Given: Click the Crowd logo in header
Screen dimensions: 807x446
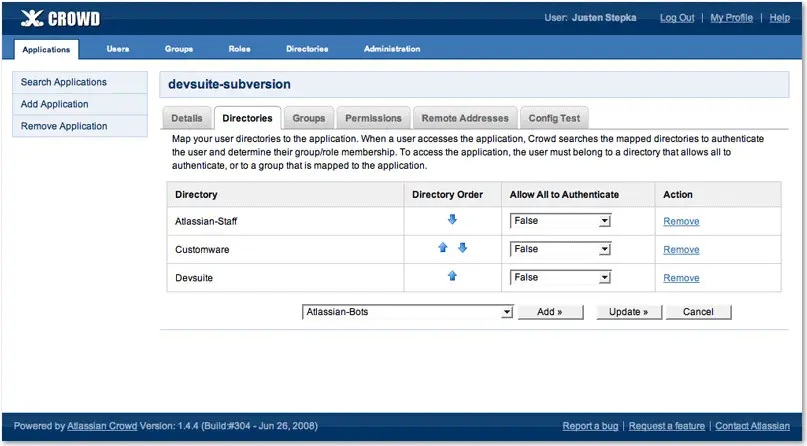Looking at the screenshot, I should (60, 19).
